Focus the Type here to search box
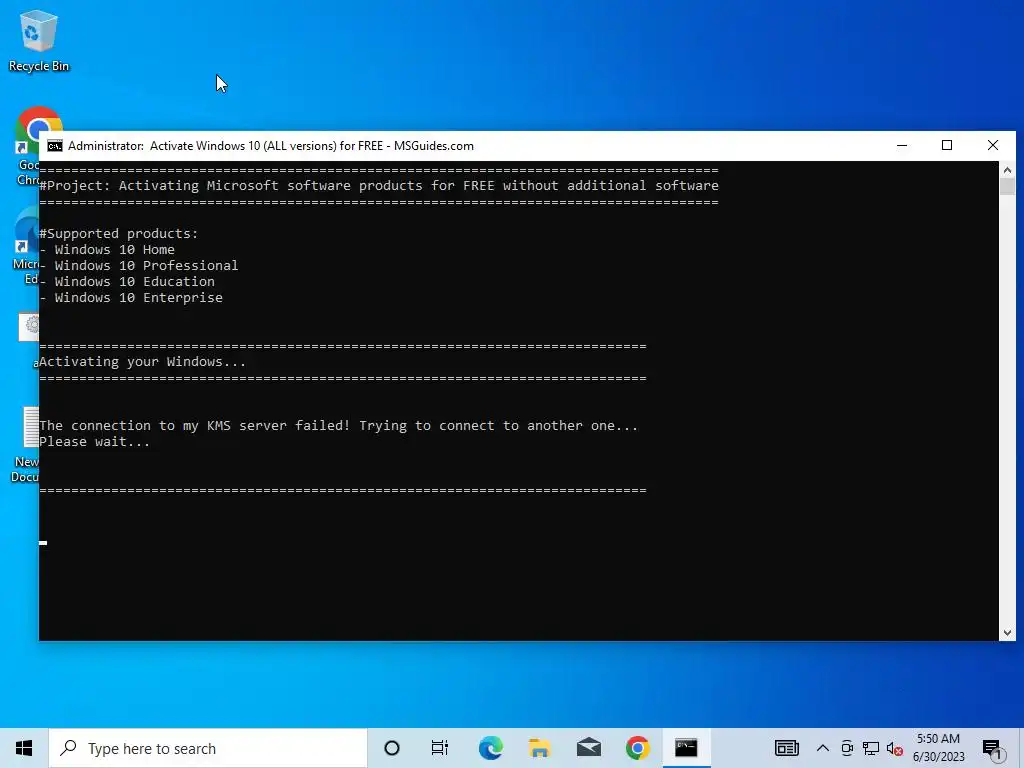Screen dimensions: 1024x768 pyautogui.click(x=208, y=748)
